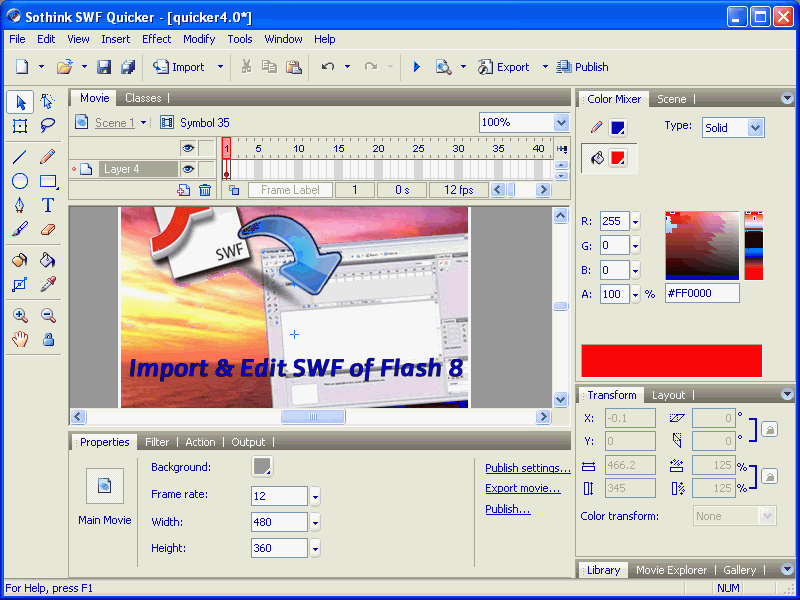Open the Insert menu
Image resolution: width=800 pixels, height=600 pixels.
116,39
